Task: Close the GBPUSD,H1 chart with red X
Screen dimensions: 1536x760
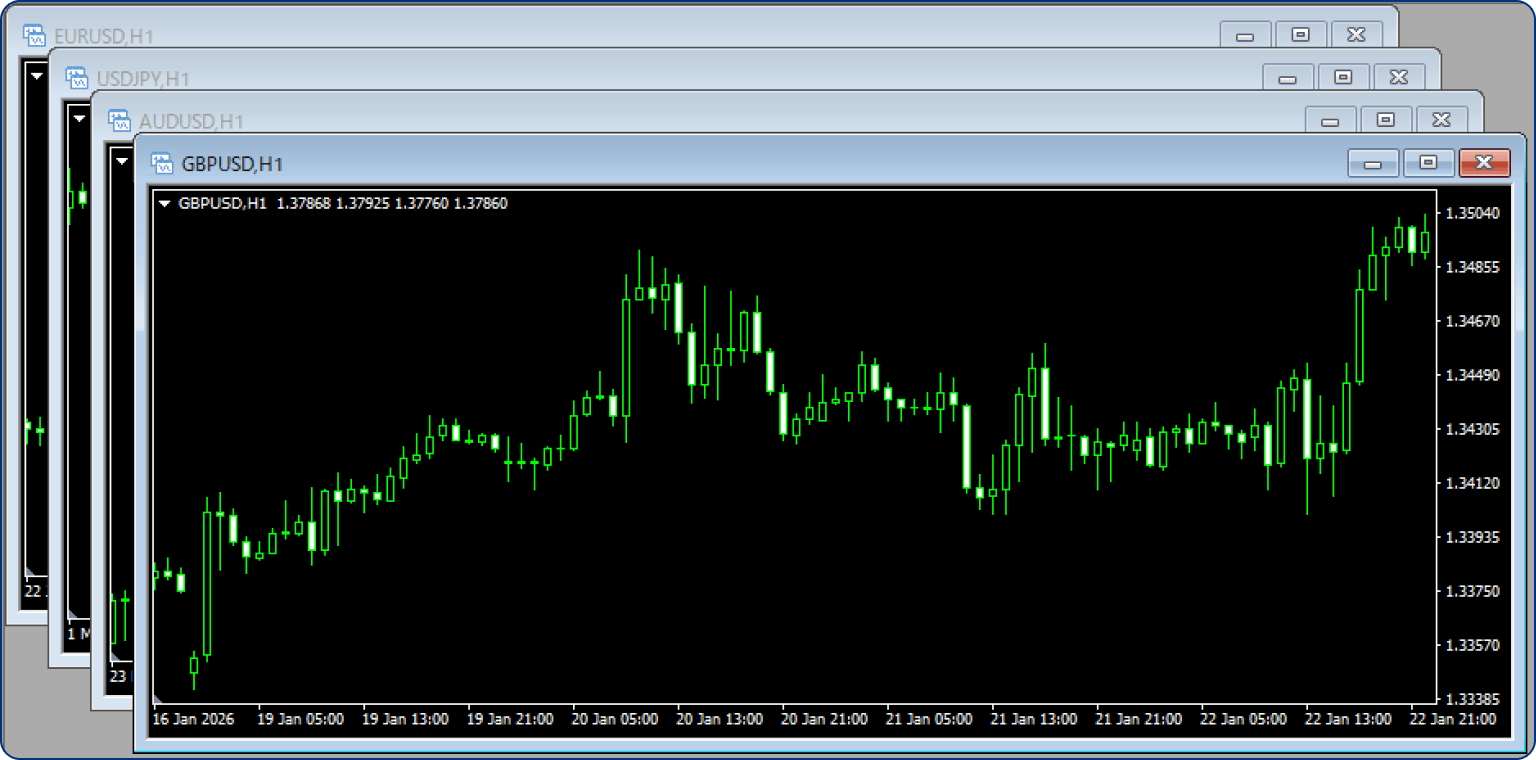Action: (x=1484, y=163)
